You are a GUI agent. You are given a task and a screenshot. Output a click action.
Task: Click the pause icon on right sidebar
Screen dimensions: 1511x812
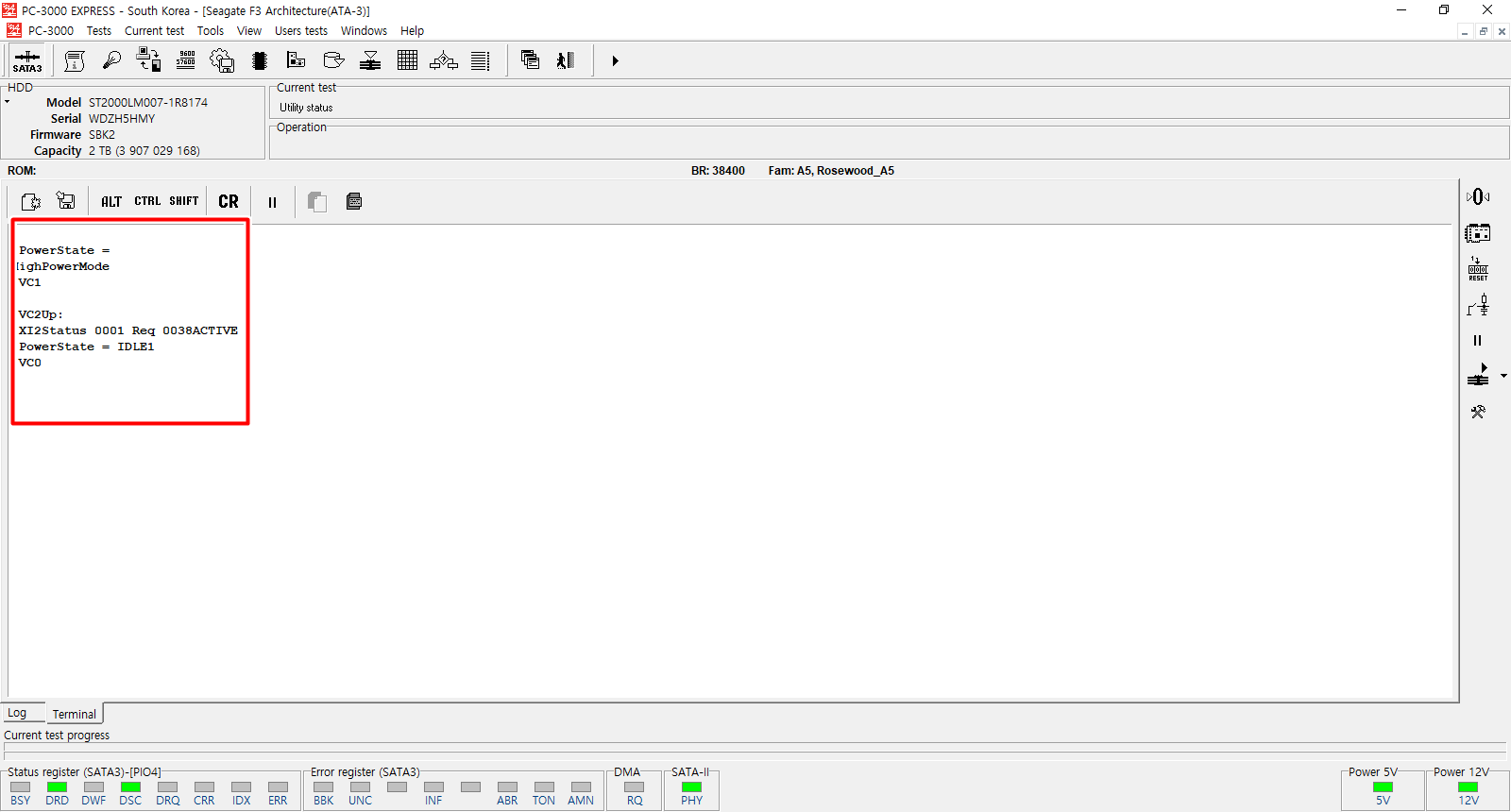[1478, 341]
